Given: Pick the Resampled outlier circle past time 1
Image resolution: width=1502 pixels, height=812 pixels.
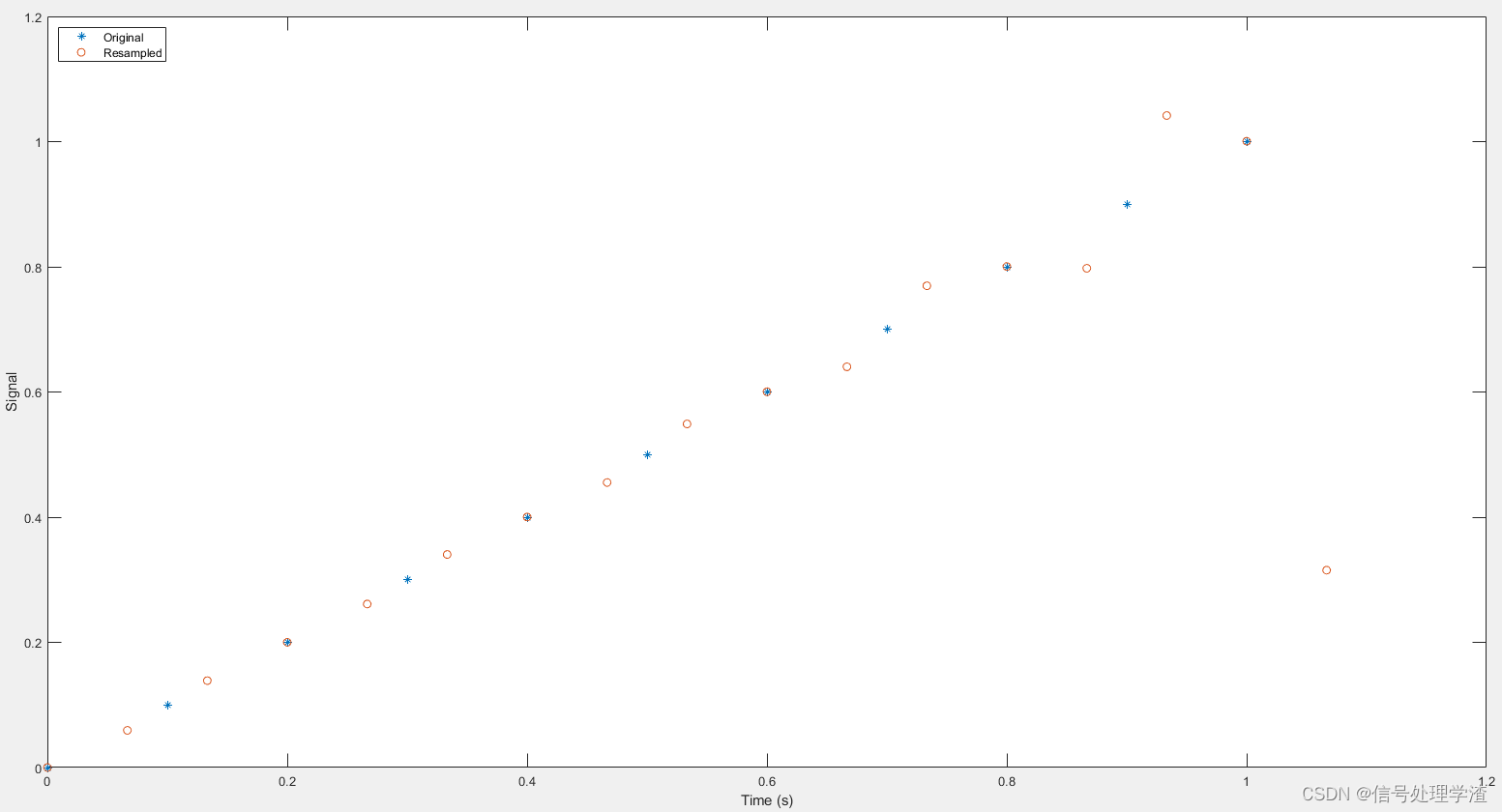Looking at the screenshot, I should pyautogui.click(x=1326, y=570).
